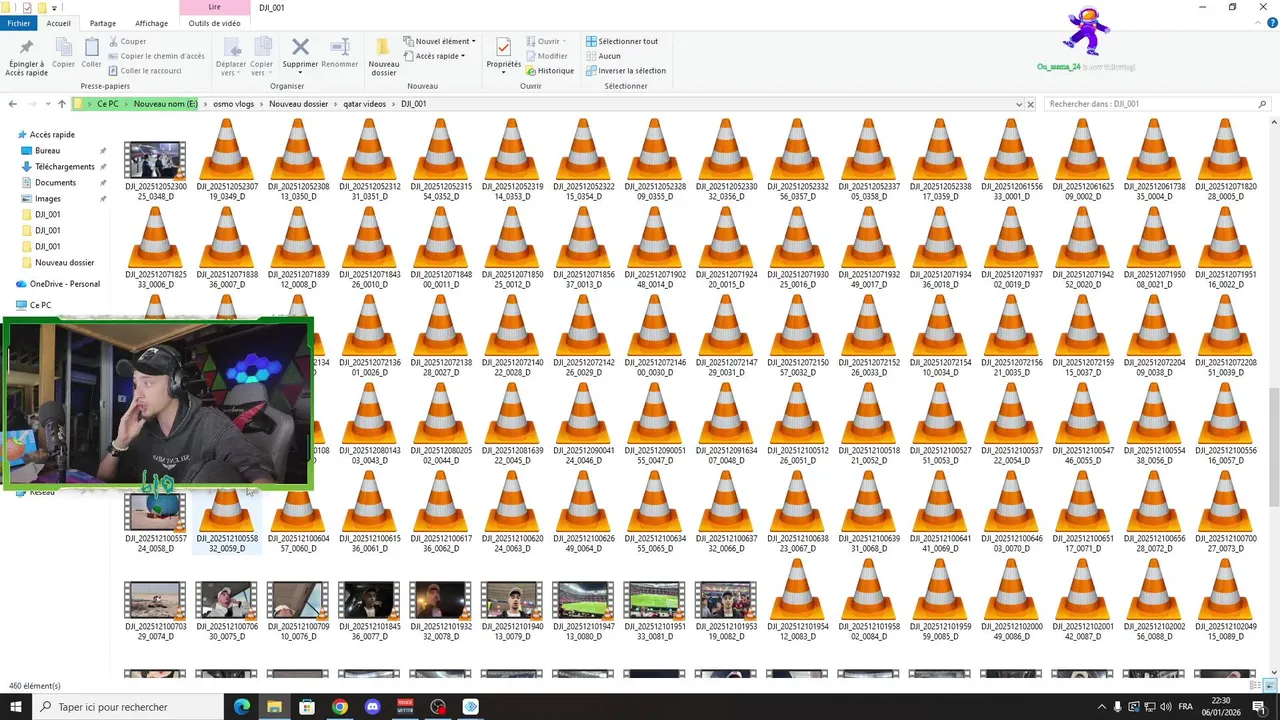Image resolution: width=1280 pixels, height=720 pixels.
Task: Open Documents in the navigation pane
Action: pyautogui.click(x=55, y=183)
